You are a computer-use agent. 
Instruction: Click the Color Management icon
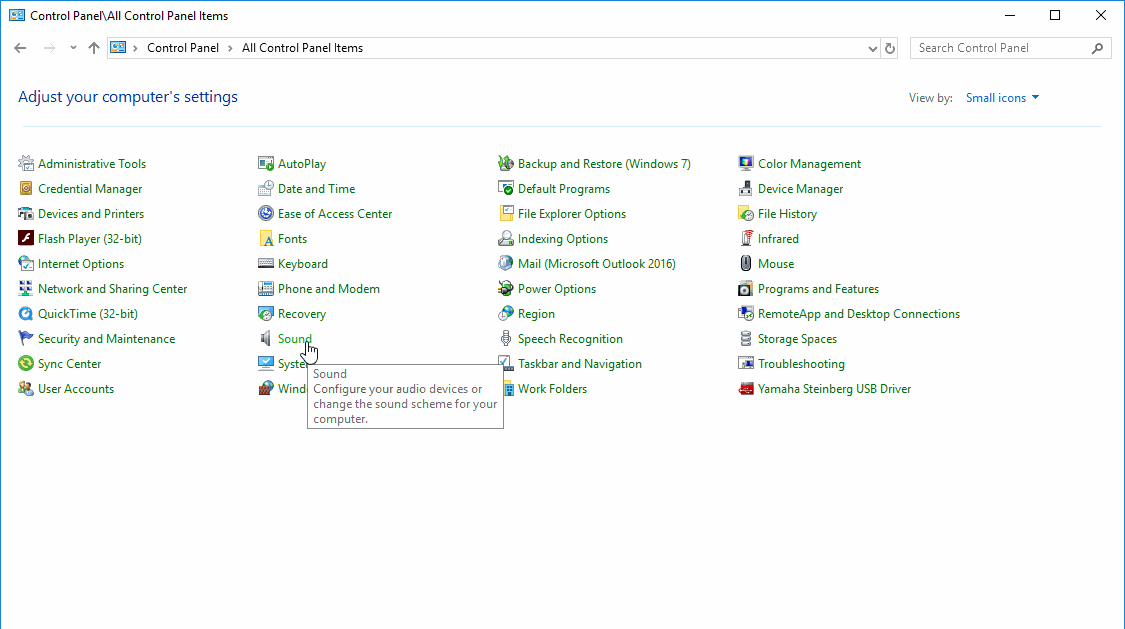coord(746,164)
